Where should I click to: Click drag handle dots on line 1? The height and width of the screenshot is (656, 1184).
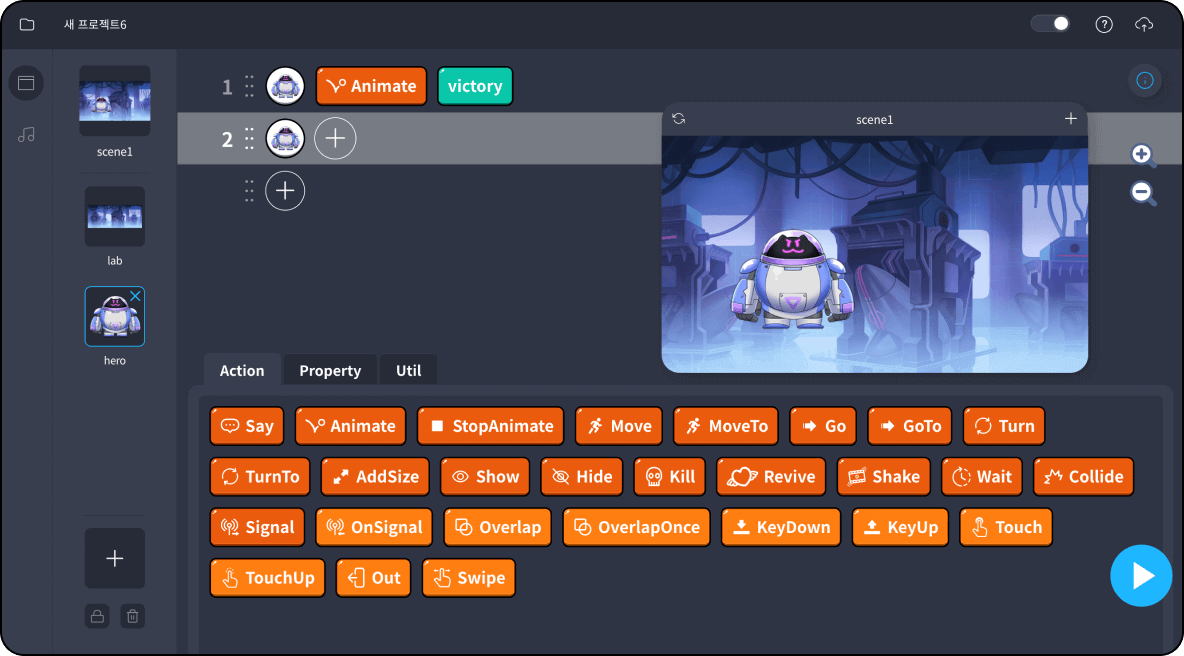249,86
